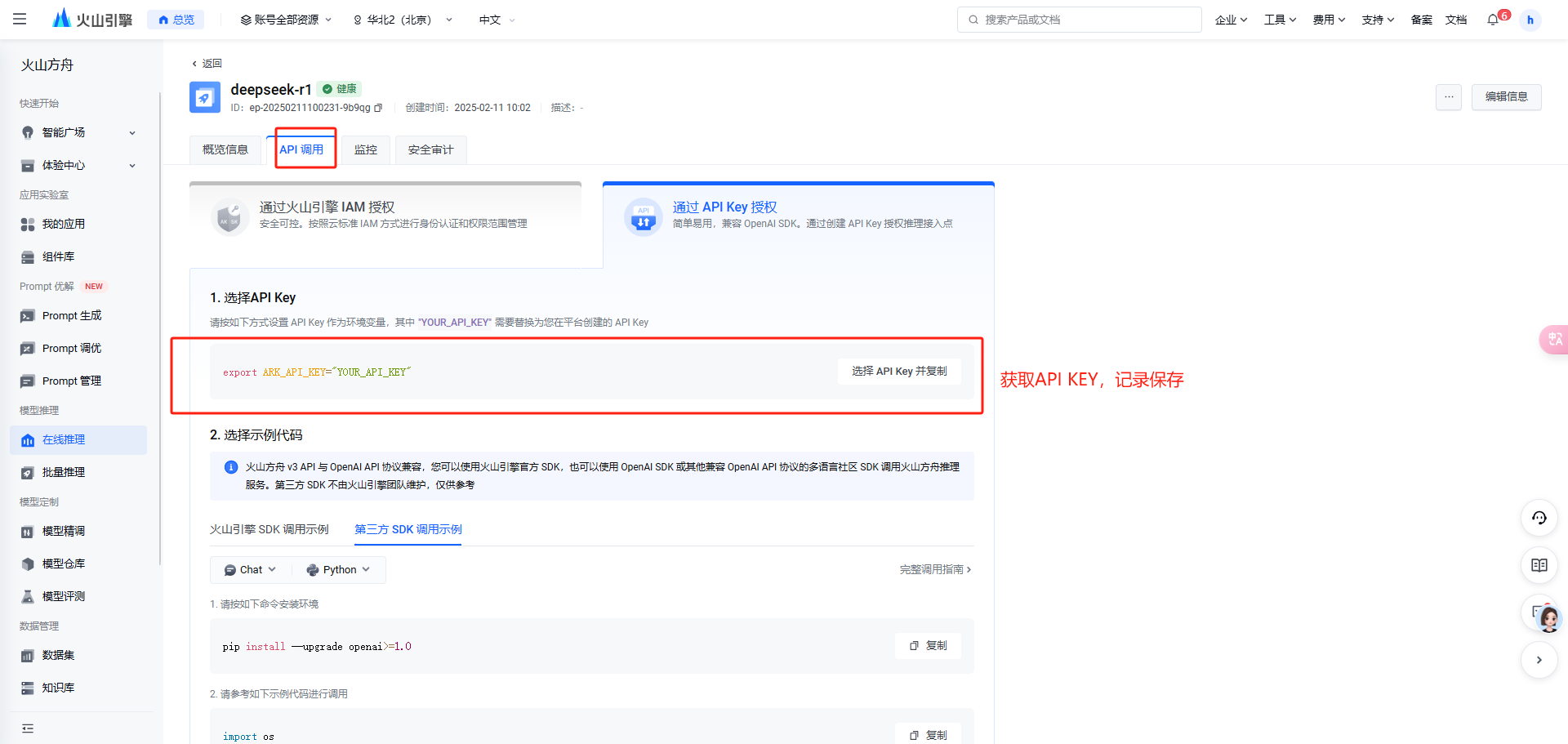Open the documentation book floating icon
Viewport: 1568px width, 744px height.
tap(1539, 565)
